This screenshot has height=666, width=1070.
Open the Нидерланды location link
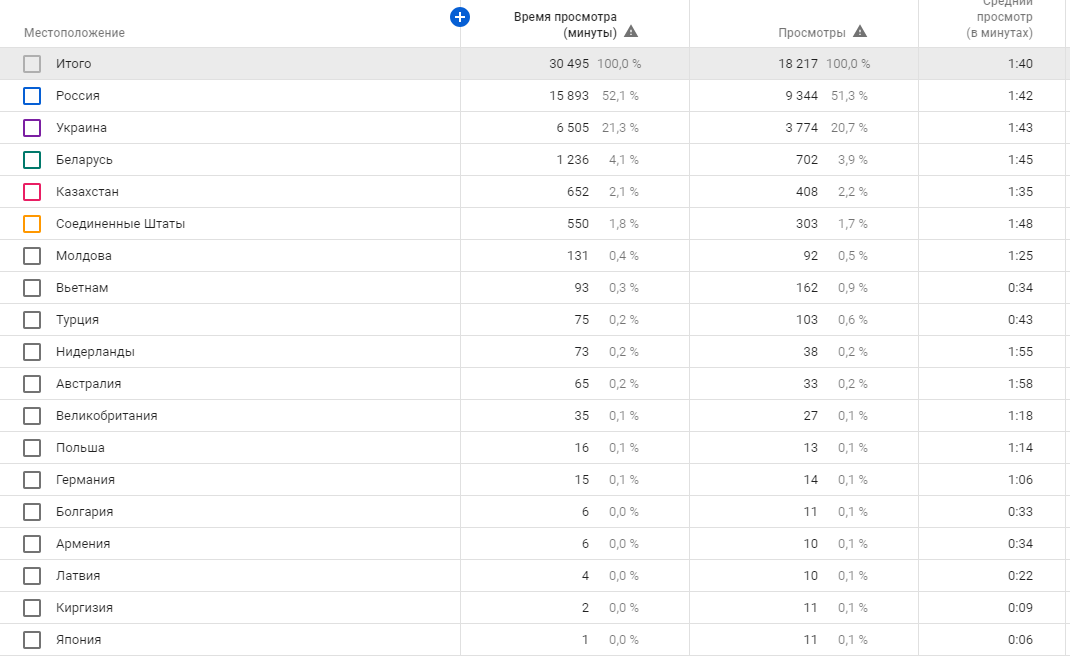95,352
